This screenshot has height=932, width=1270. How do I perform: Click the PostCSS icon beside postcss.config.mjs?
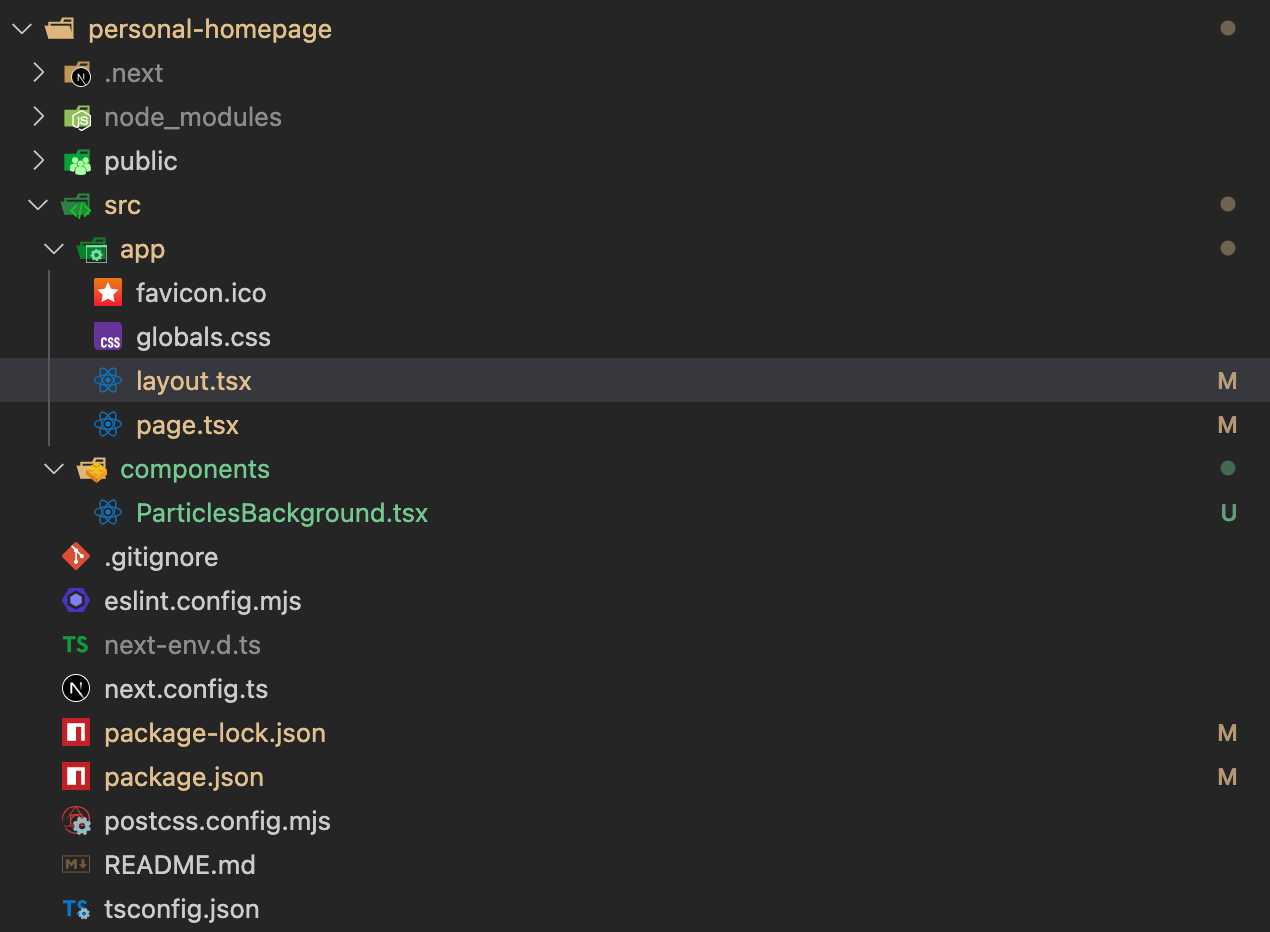coord(75,821)
